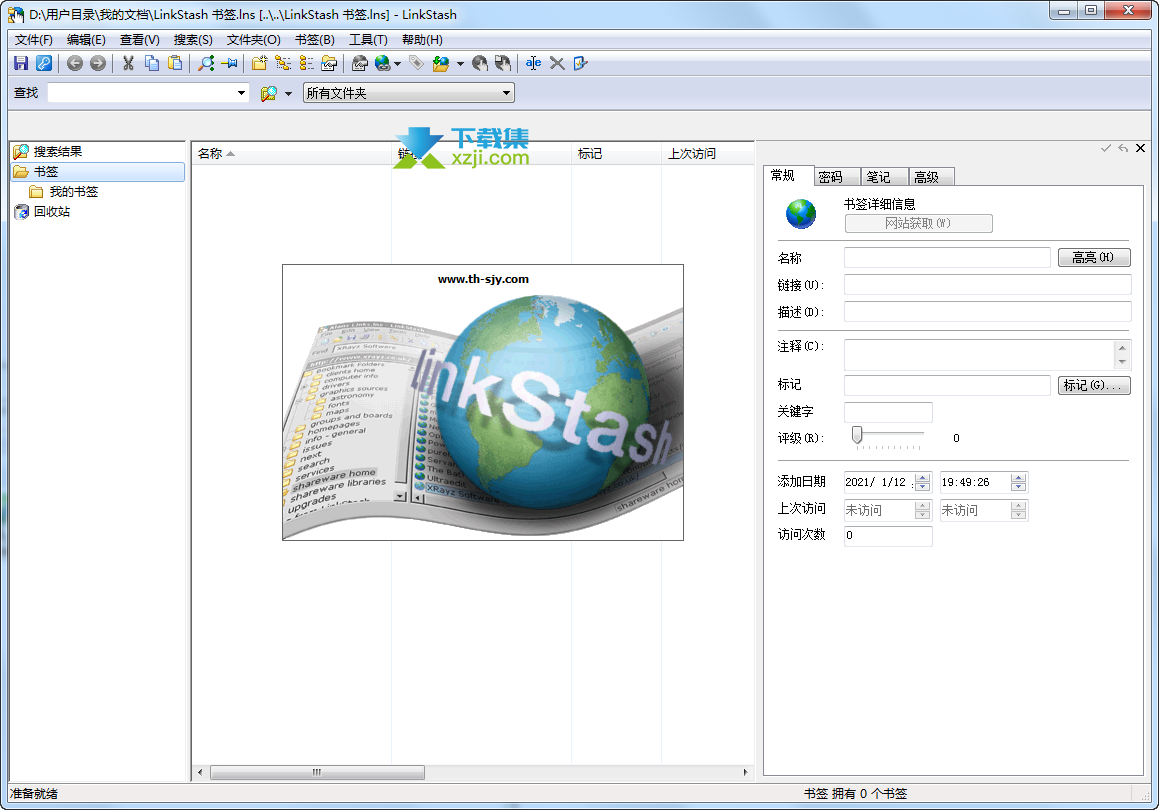Open the search options arrow beside the magnifier
This screenshot has height=810, width=1159.
[288, 93]
